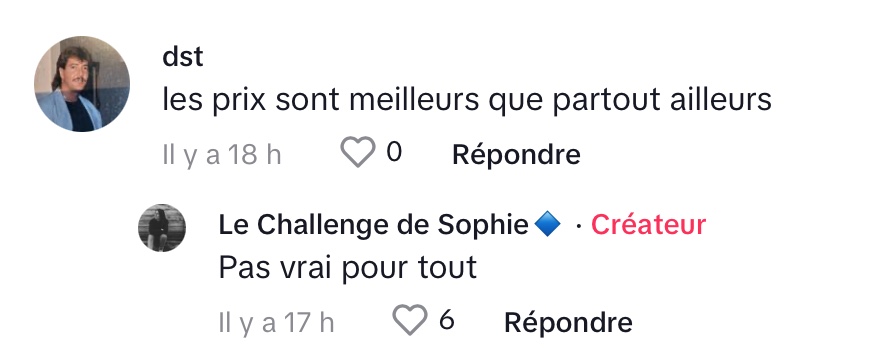The height and width of the screenshot is (364, 872).
Task: Open the dst username link
Action: coord(183,57)
